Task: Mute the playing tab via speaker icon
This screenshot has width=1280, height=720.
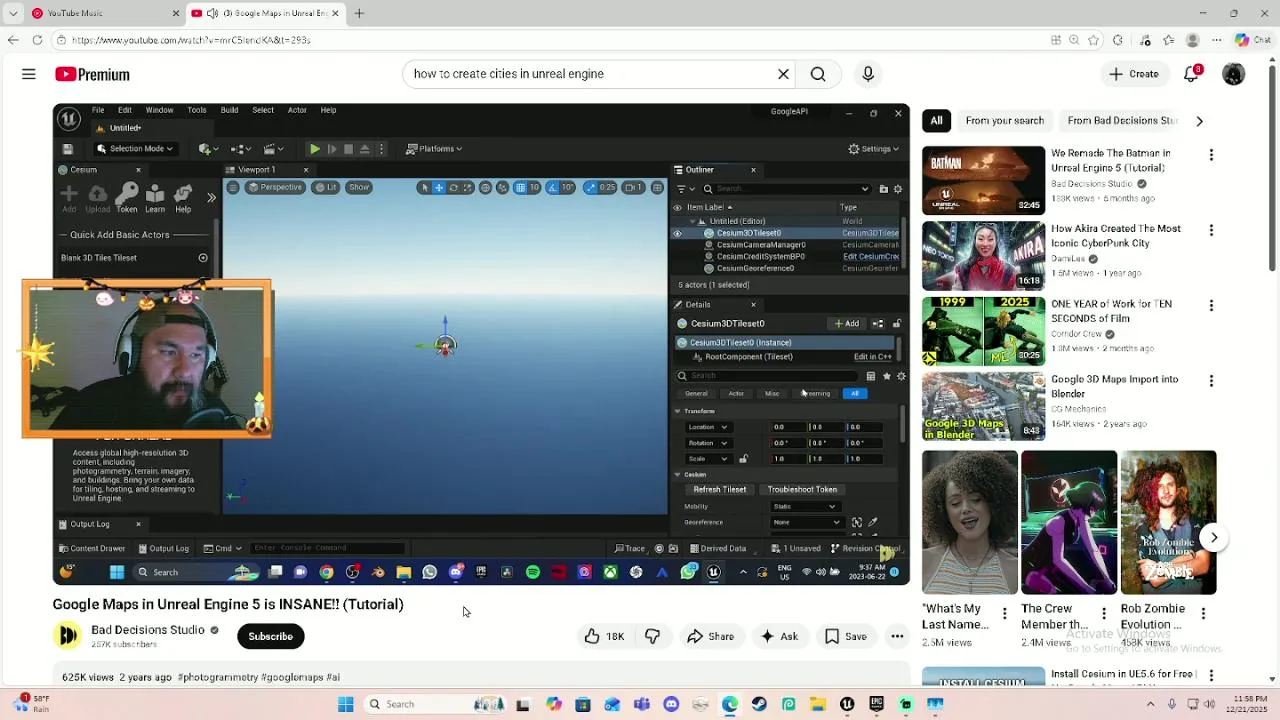Action: [212, 13]
